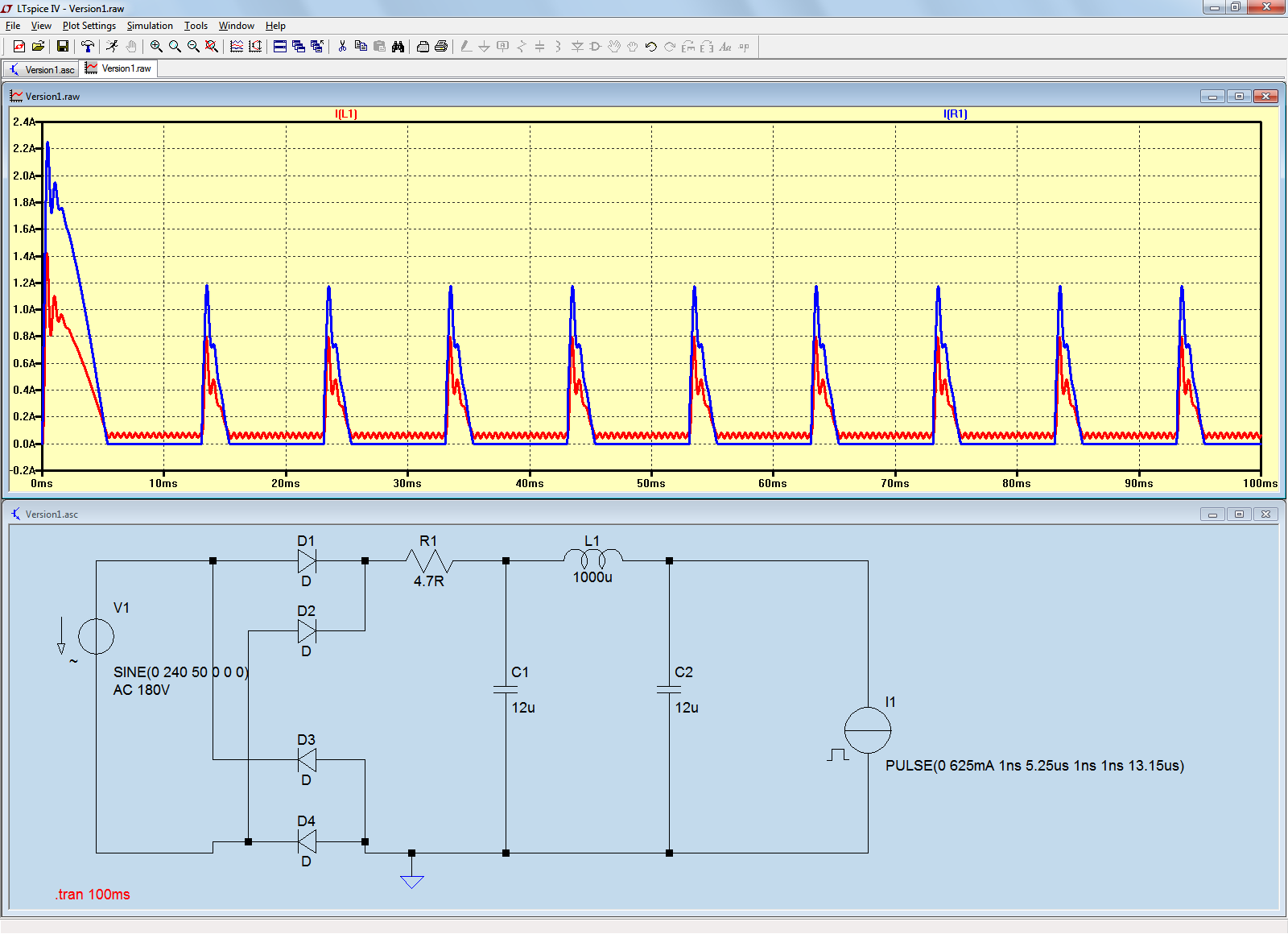Open the Simulation menu
The width and height of the screenshot is (1288, 934).
[x=150, y=26]
